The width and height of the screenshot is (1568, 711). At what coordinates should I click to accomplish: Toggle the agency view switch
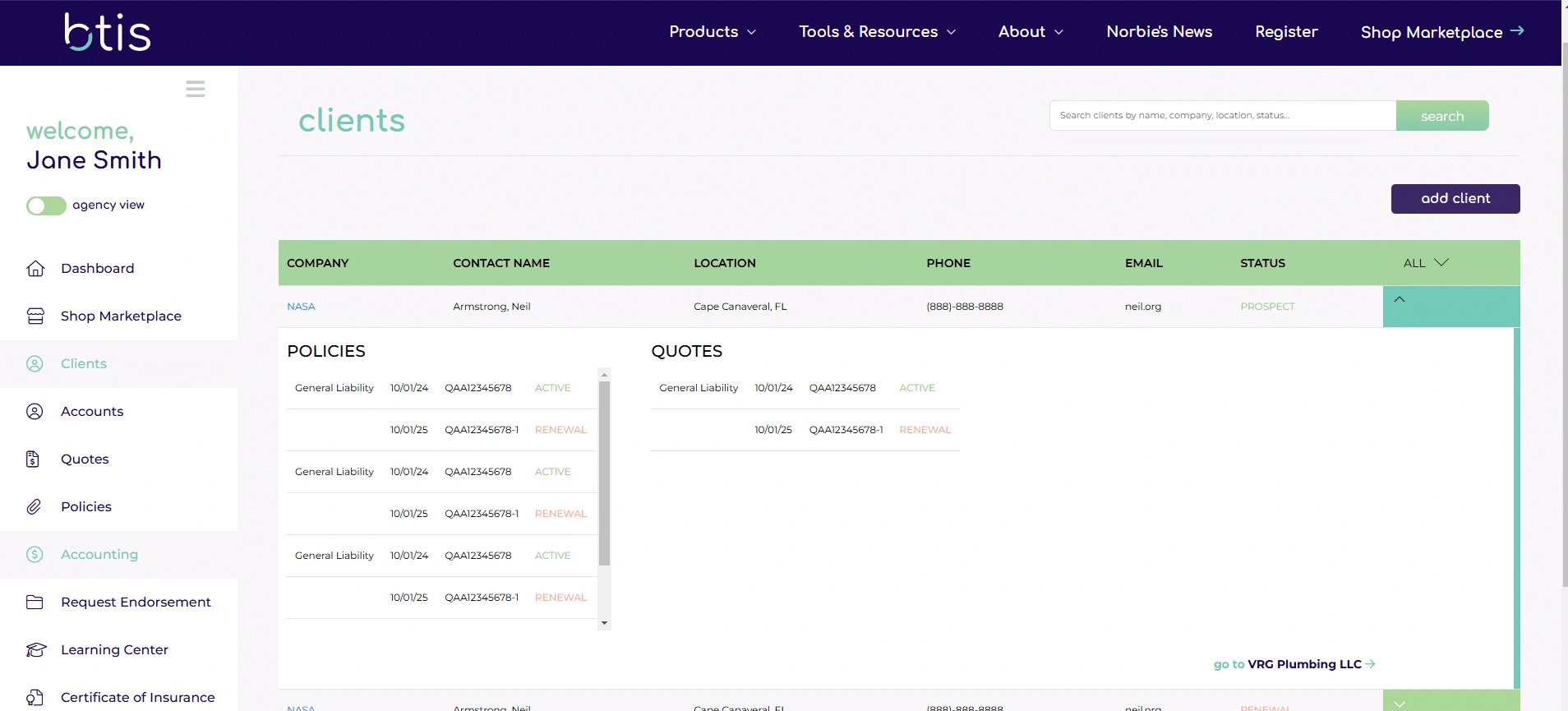click(46, 205)
